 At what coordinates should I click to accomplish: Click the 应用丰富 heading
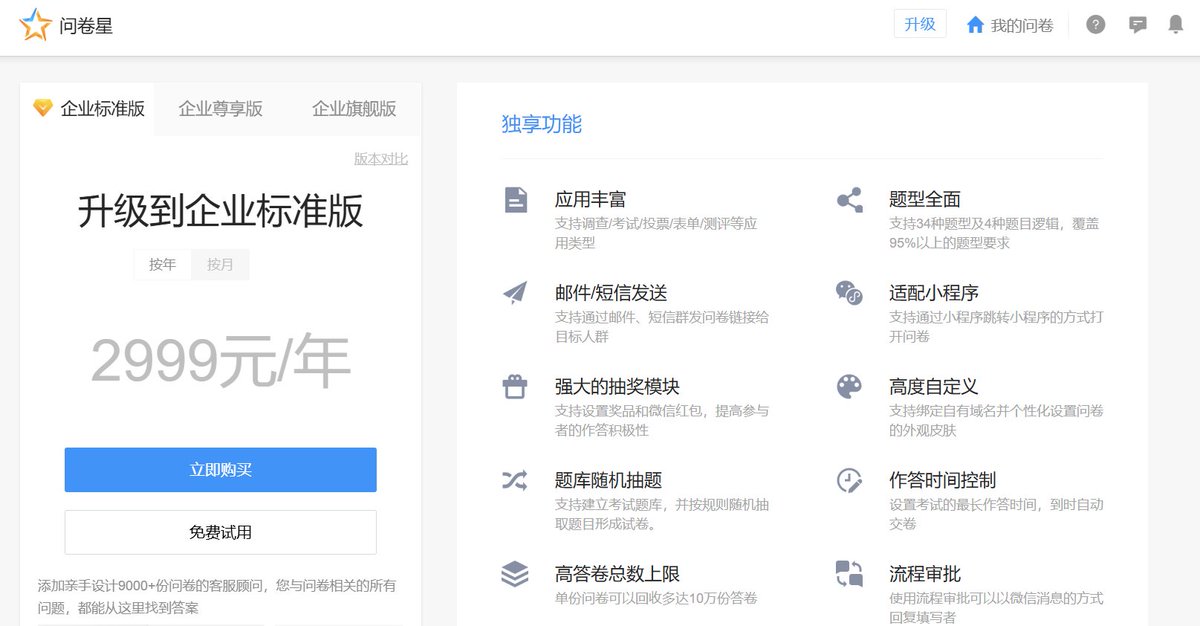pos(590,199)
